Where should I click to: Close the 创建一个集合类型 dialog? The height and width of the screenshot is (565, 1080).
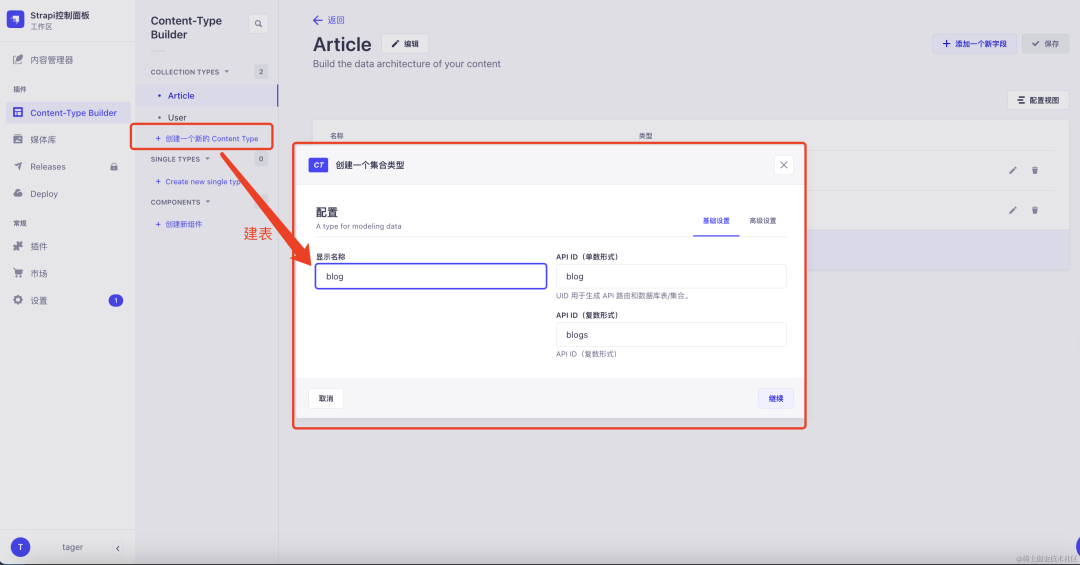pos(784,165)
